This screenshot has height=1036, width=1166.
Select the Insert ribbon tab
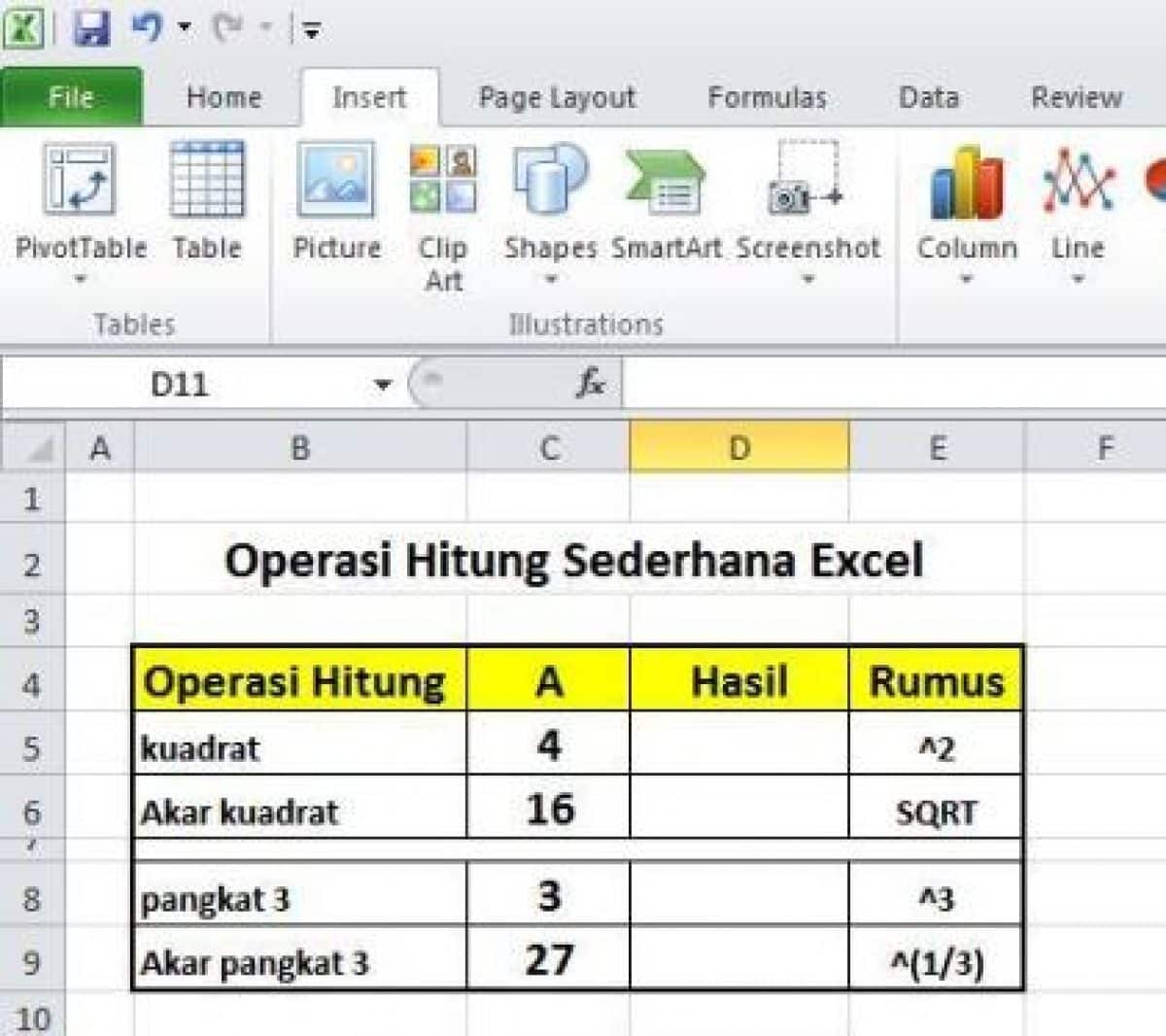pyautogui.click(x=369, y=97)
